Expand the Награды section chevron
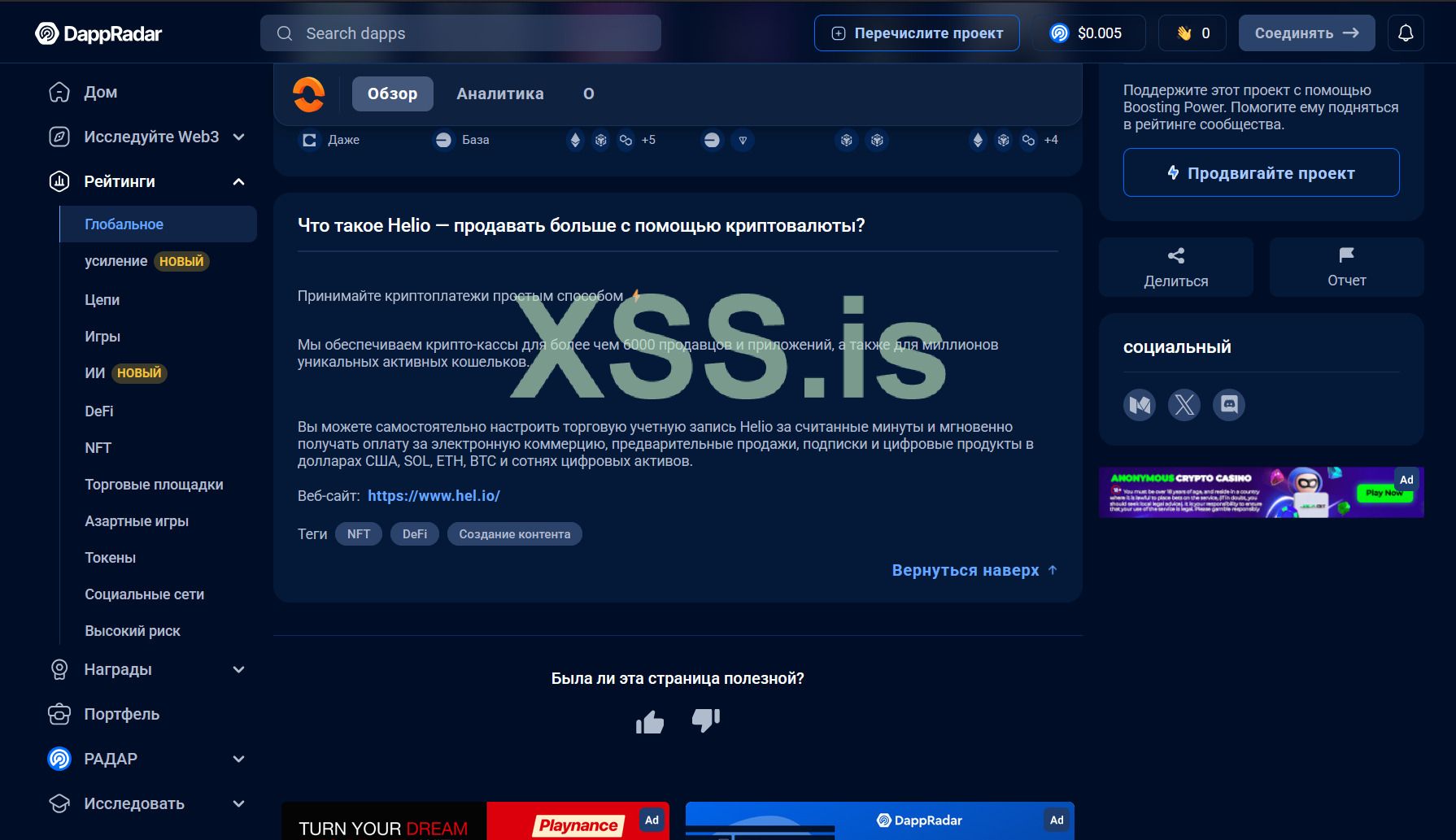This screenshot has width=1456, height=840. click(238, 669)
